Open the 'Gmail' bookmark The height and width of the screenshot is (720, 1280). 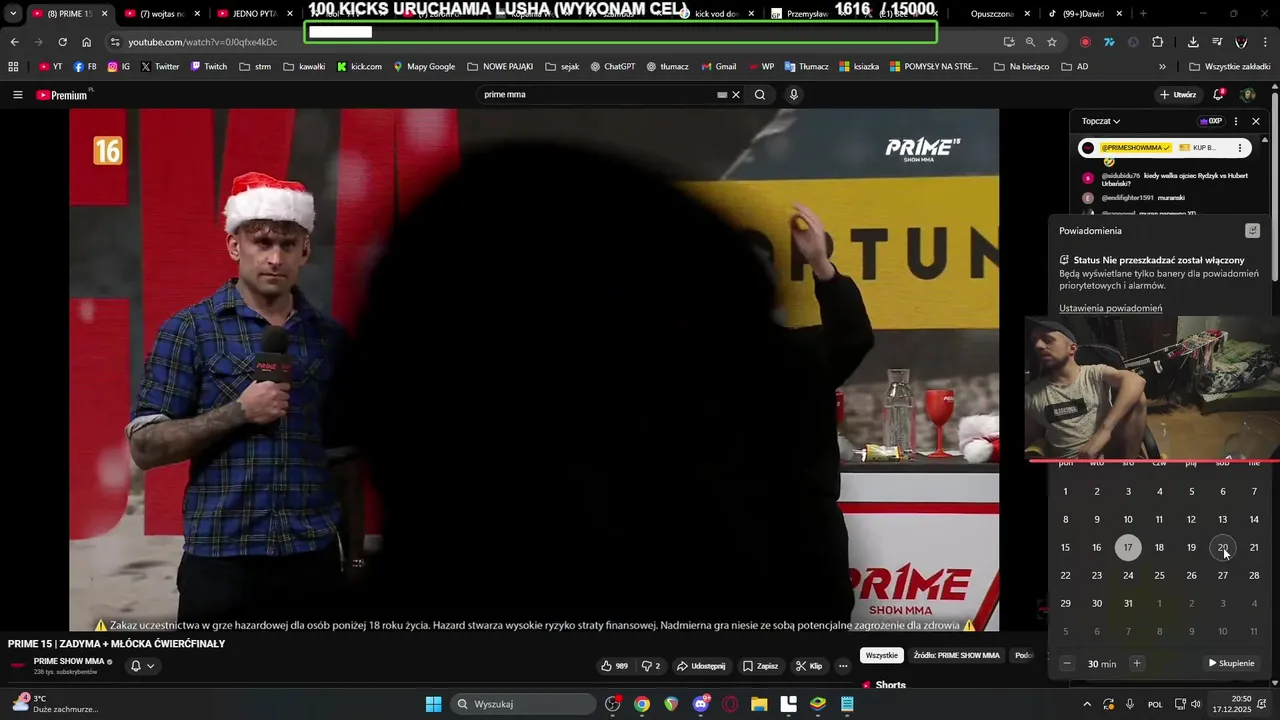718,67
